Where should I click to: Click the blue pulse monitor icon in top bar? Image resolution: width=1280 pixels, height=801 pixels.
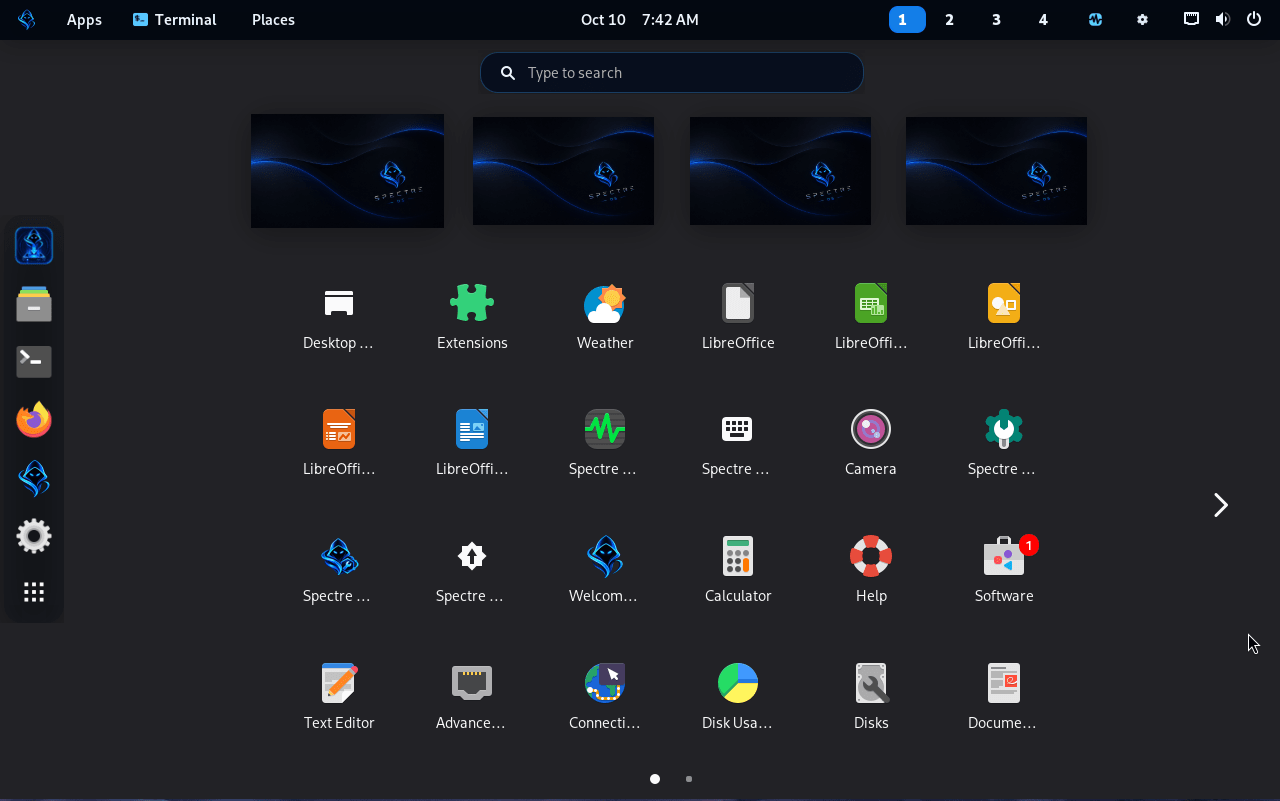1095,20
